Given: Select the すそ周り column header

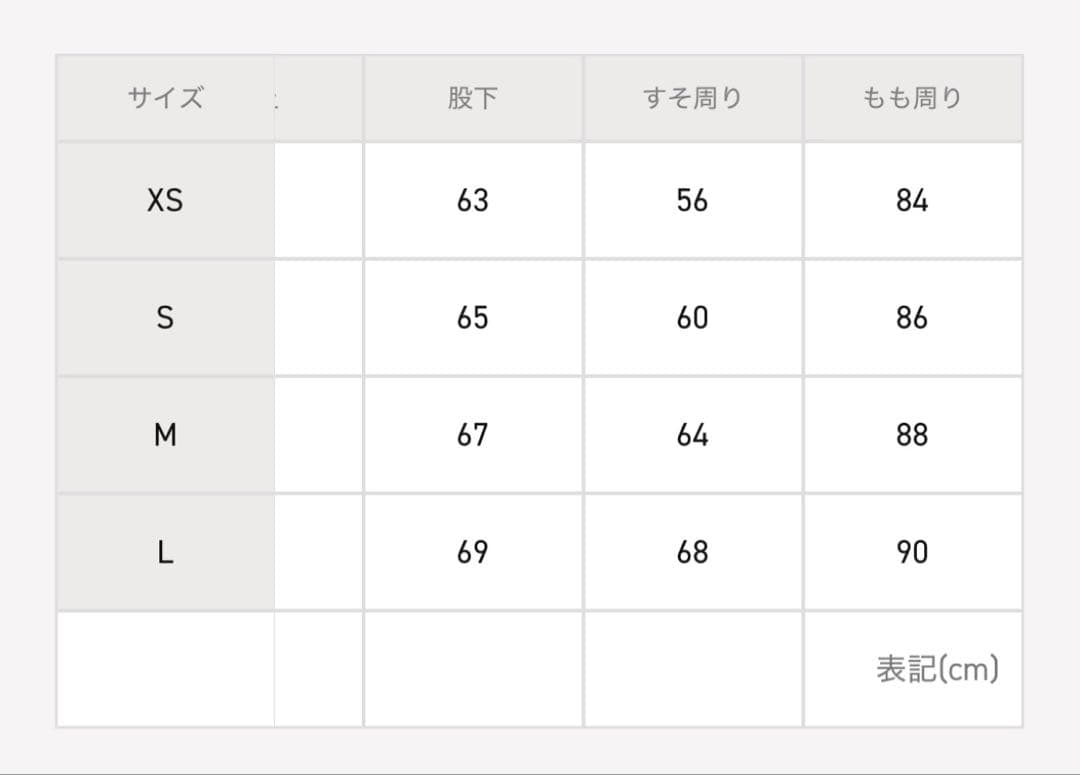Looking at the screenshot, I should [x=692, y=98].
